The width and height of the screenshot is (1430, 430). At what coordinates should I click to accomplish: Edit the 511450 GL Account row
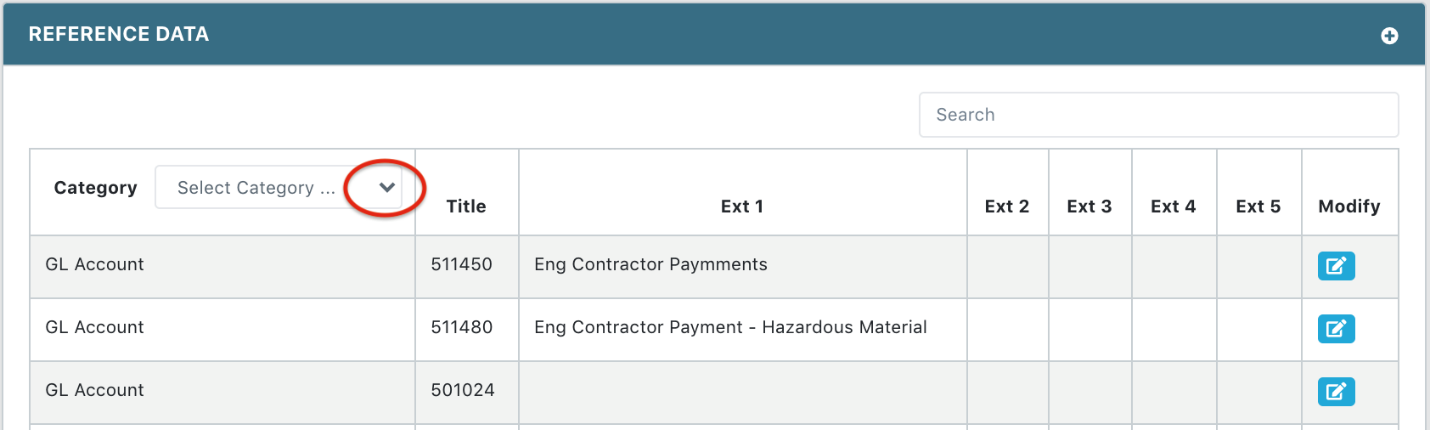1336,266
